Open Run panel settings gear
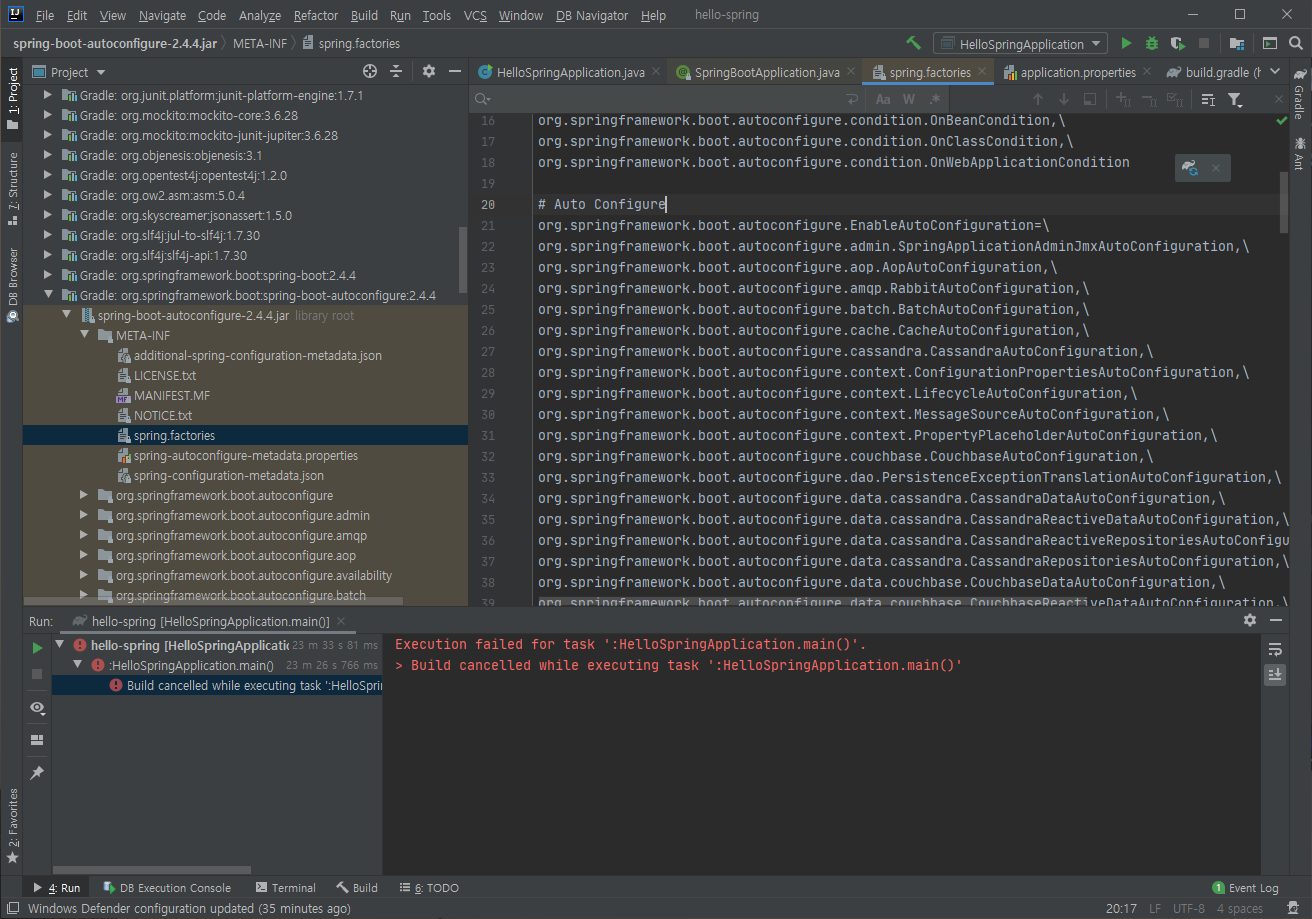 pos(1249,620)
